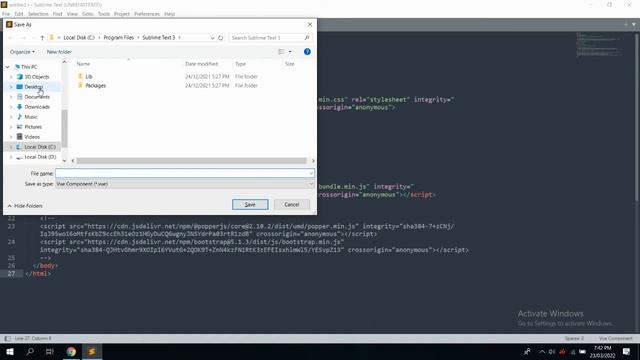
Task: Open the Organize menu
Action: click(22, 52)
